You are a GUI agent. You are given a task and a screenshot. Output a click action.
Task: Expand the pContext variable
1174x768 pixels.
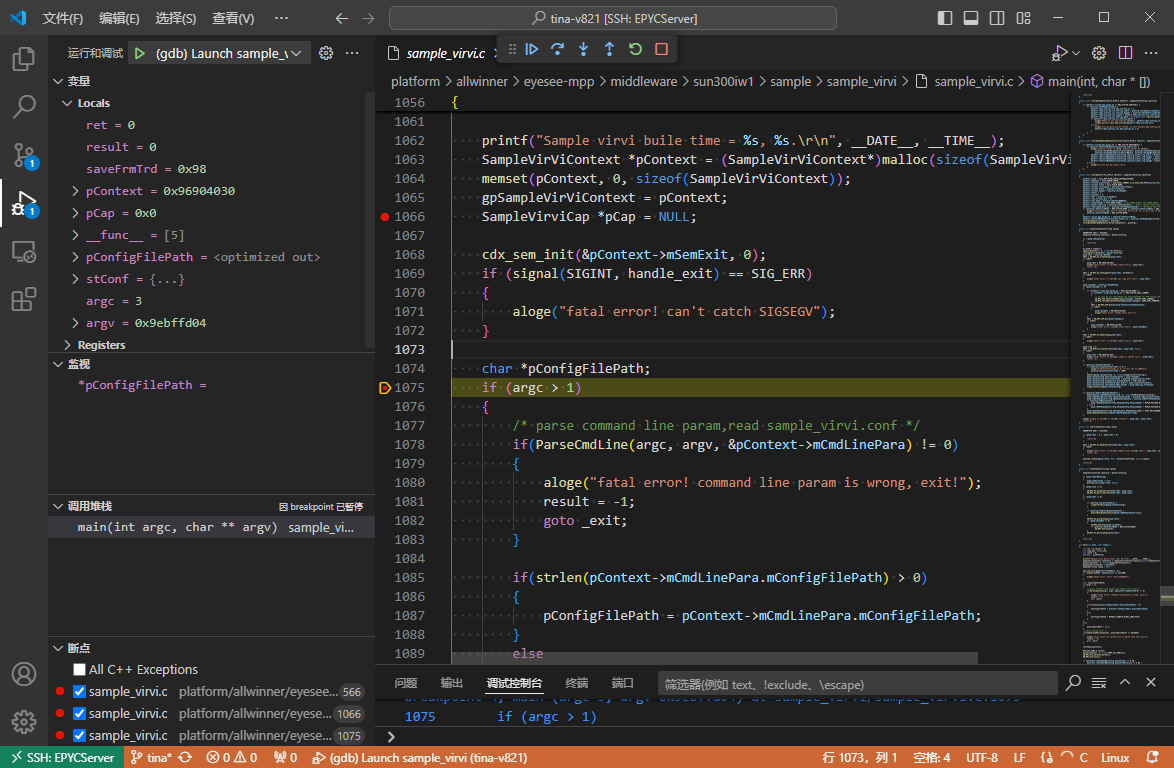(76, 191)
